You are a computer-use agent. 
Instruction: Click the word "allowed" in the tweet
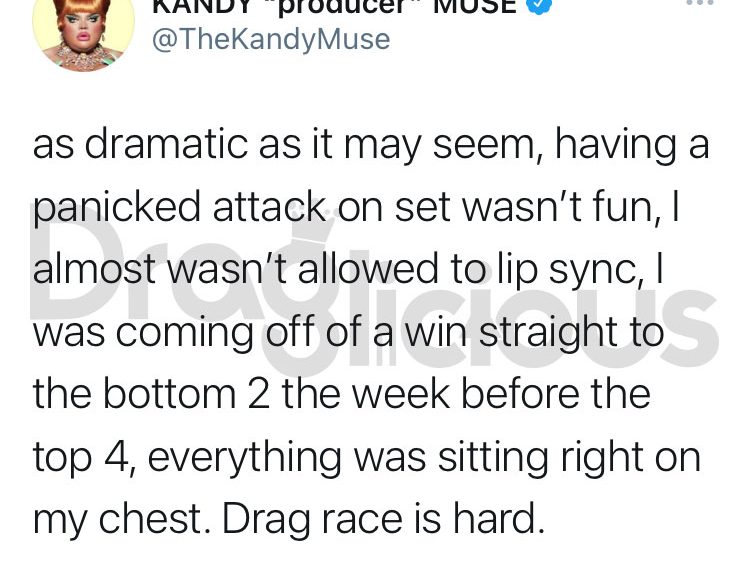click(368, 270)
